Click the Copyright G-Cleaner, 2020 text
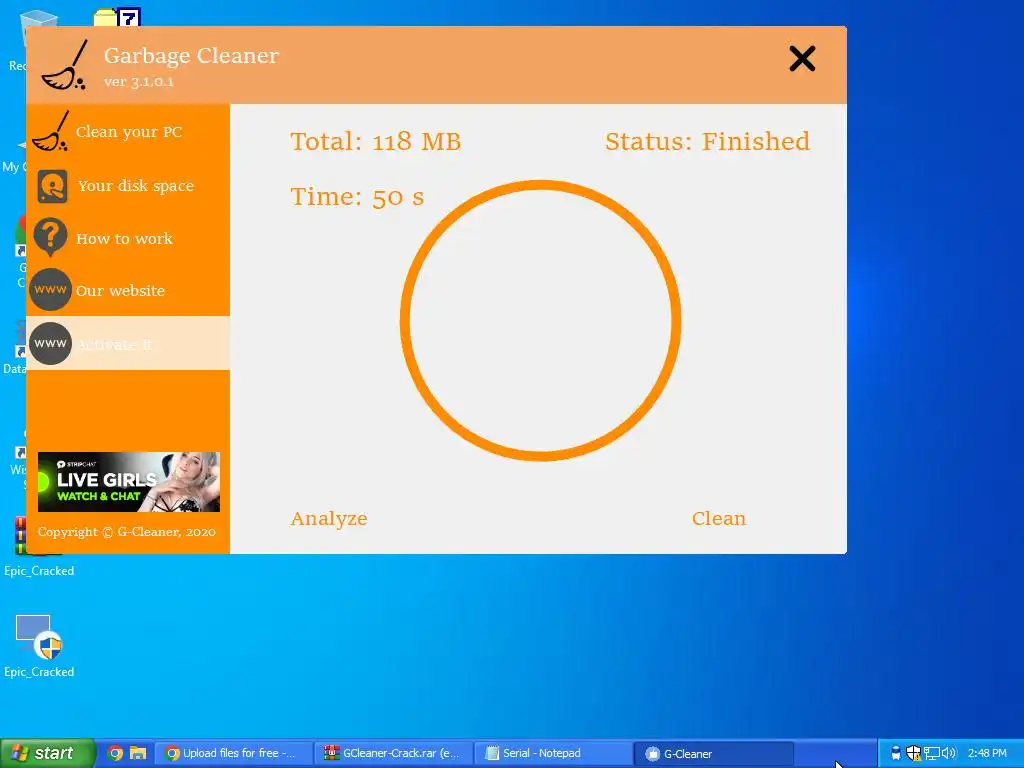The image size is (1024, 768). tap(127, 532)
